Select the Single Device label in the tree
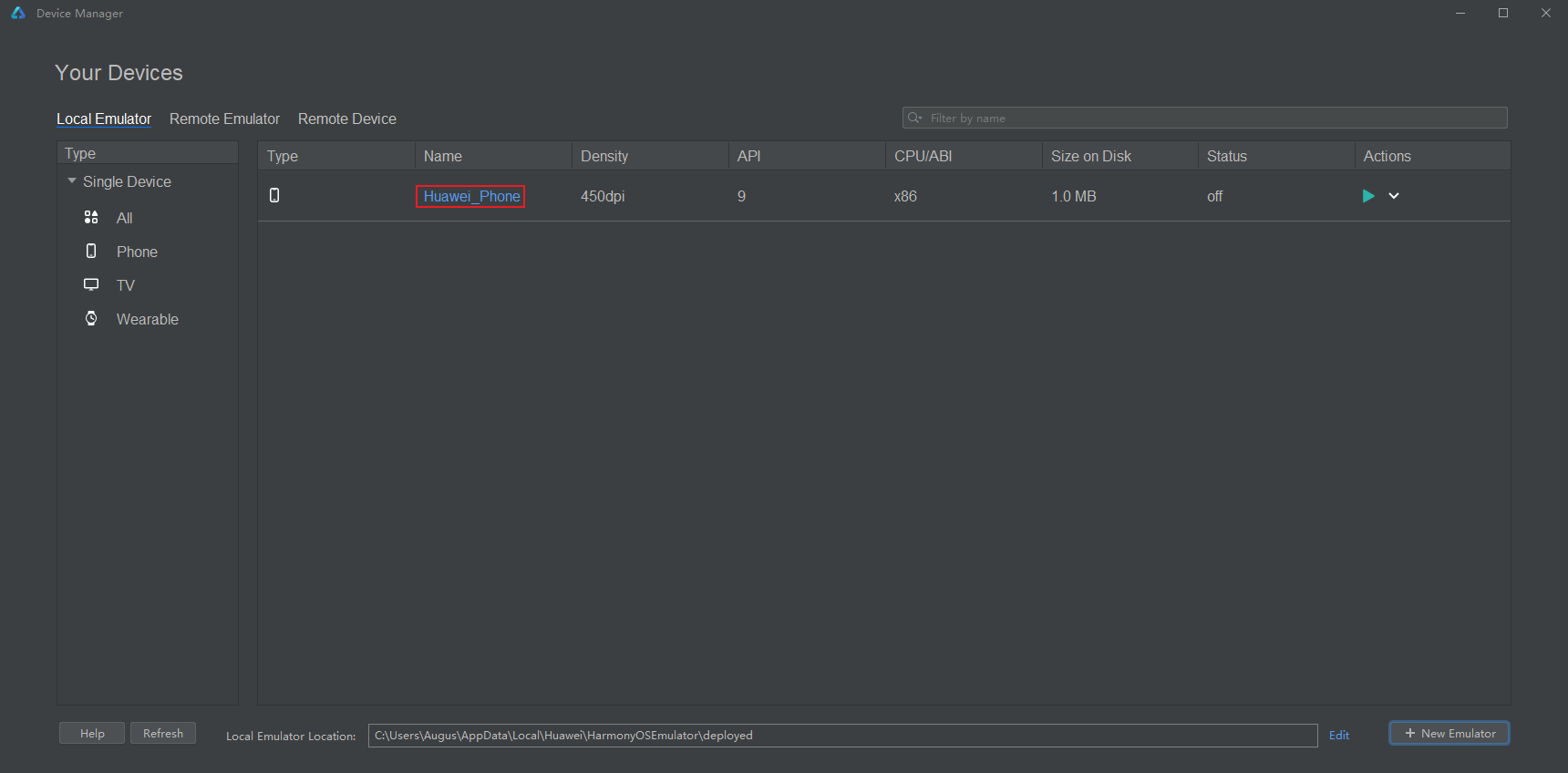1568x773 pixels. pos(127,181)
